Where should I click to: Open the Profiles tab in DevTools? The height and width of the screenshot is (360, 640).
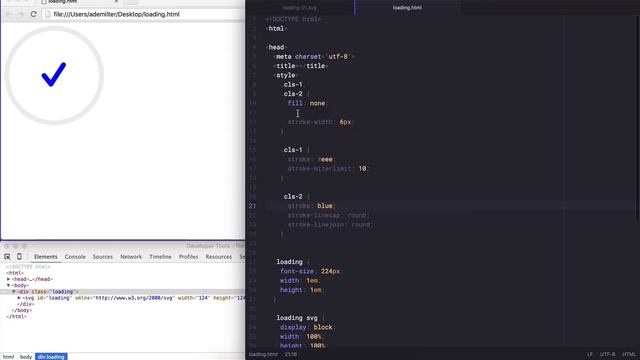pos(189,257)
